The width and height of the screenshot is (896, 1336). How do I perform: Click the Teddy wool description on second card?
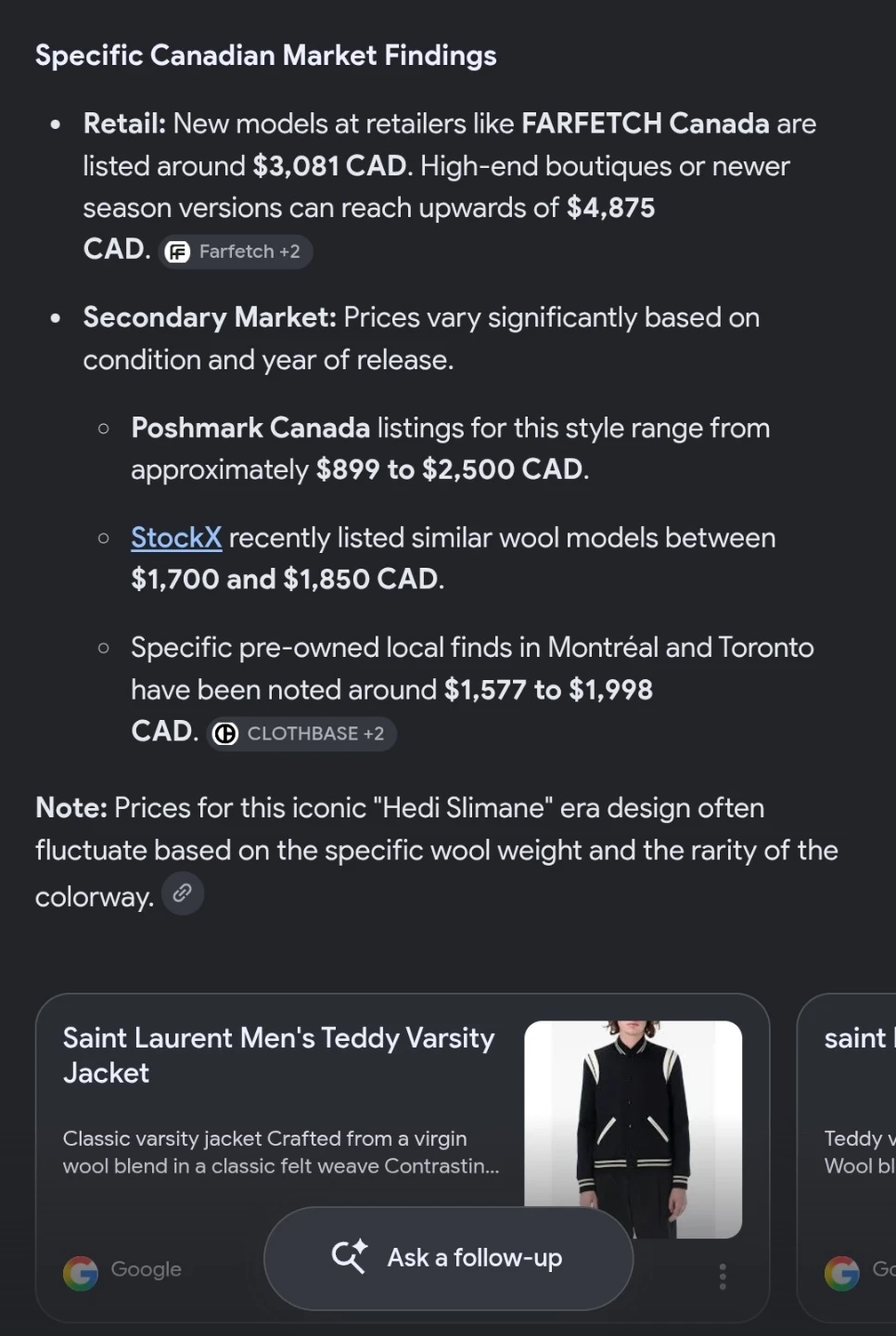(860, 1152)
